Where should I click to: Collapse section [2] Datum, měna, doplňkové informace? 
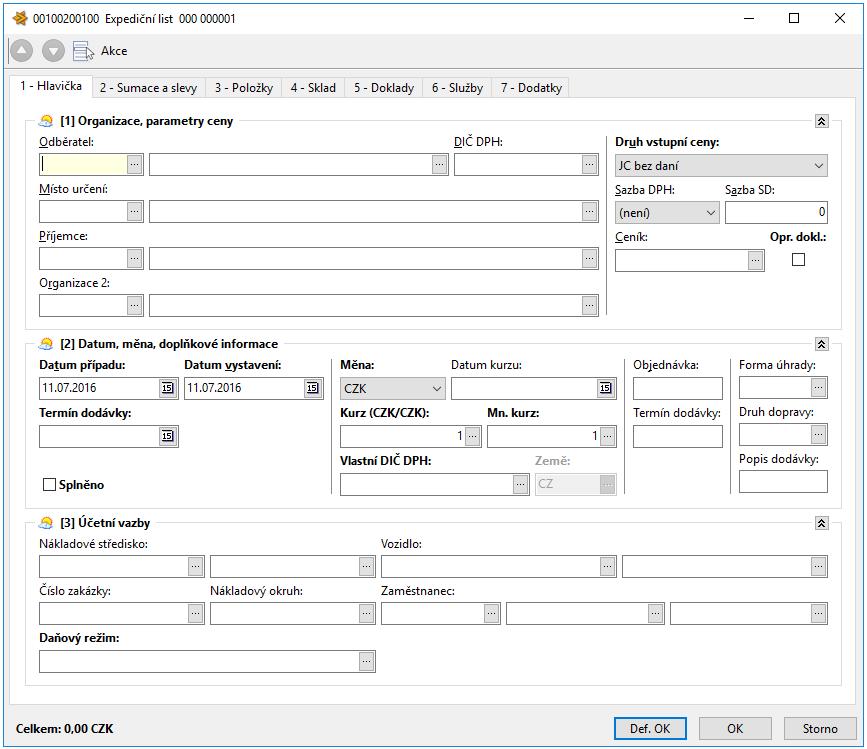coord(822,344)
